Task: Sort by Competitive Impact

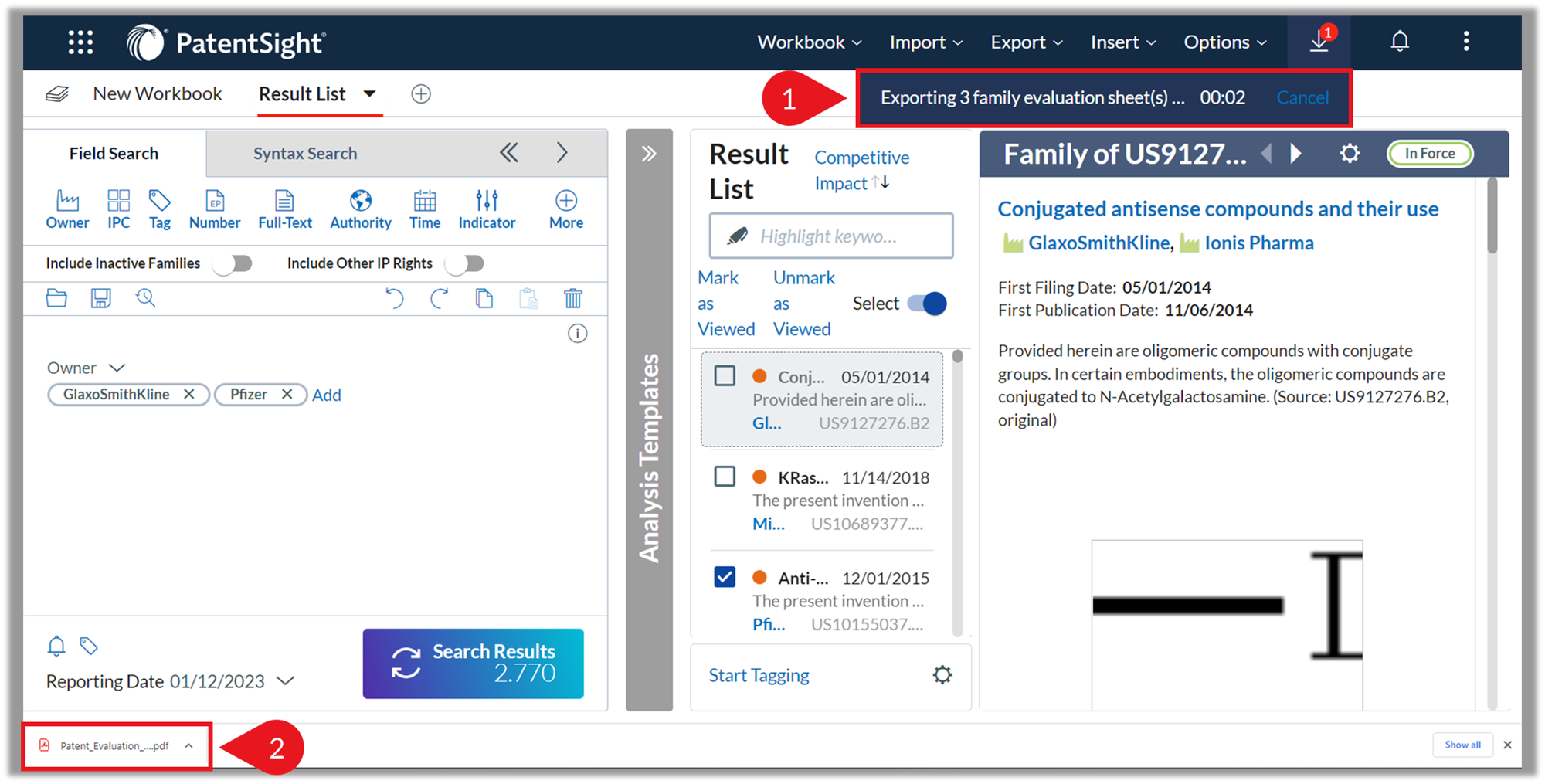Action: click(x=861, y=170)
